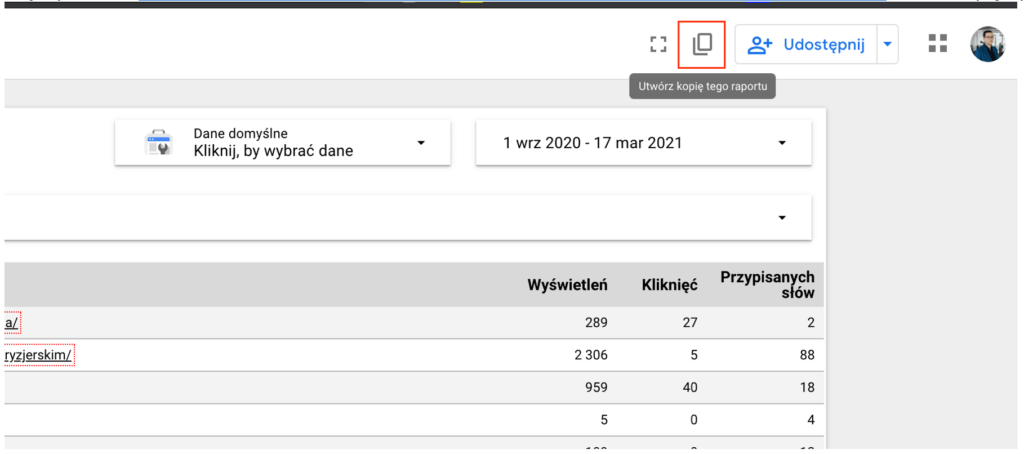This screenshot has height=454, width=1024.
Task: Open the user account avatar
Action: [987, 44]
